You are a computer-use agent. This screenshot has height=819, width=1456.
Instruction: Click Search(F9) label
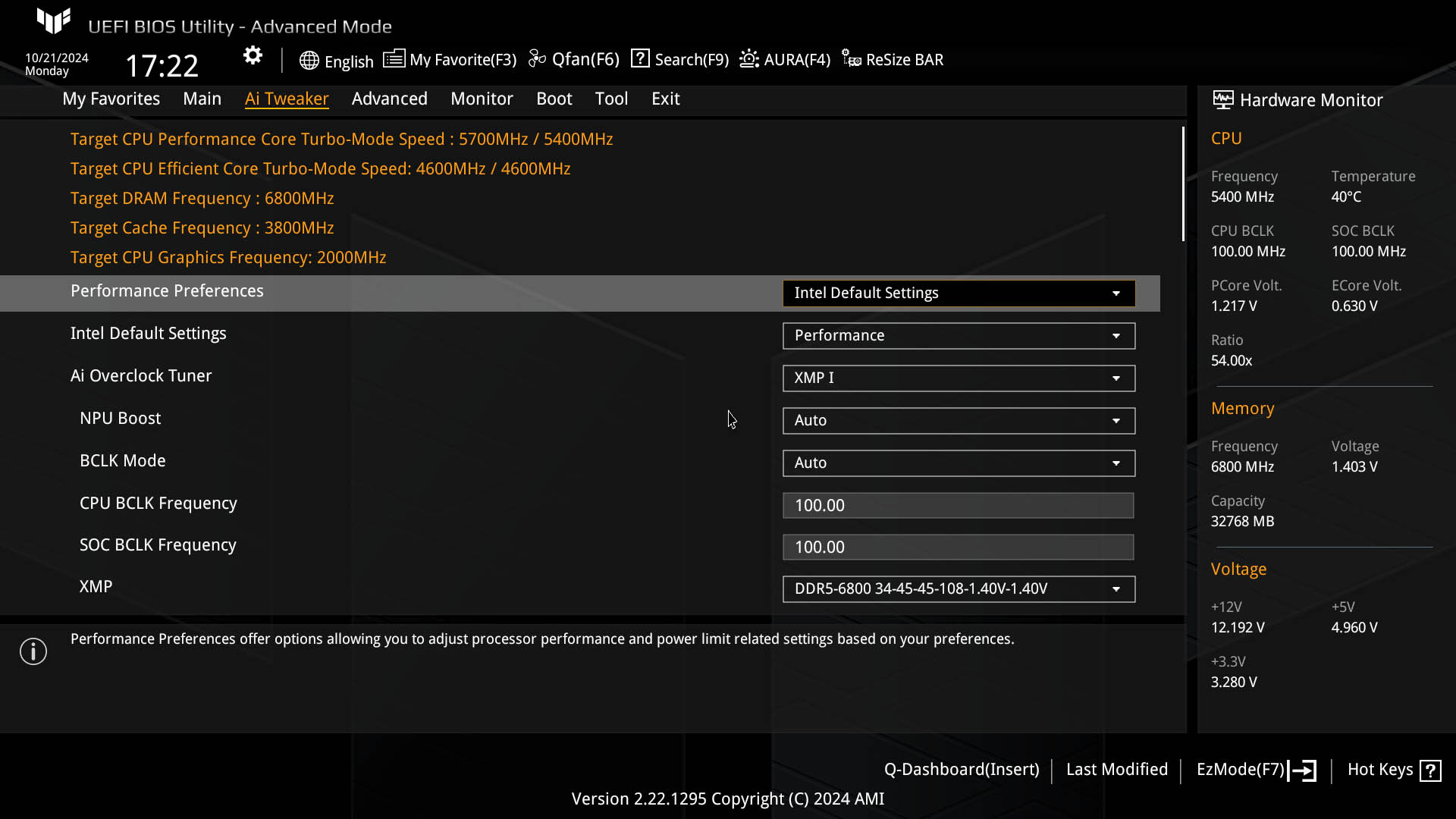point(692,60)
